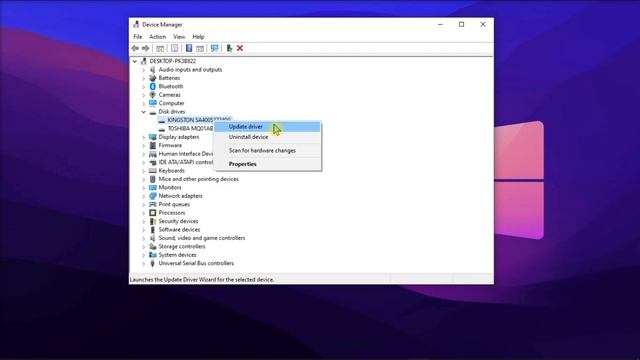640x360 pixels.
Task: Click the Cameras category icon
Action: 153,95
